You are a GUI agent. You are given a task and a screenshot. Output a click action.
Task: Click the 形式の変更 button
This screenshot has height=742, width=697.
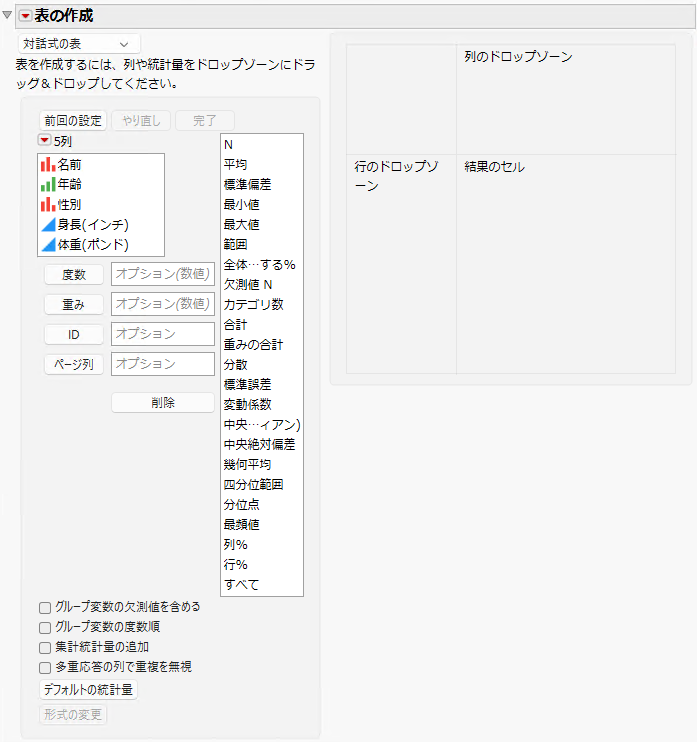(73, 715)
